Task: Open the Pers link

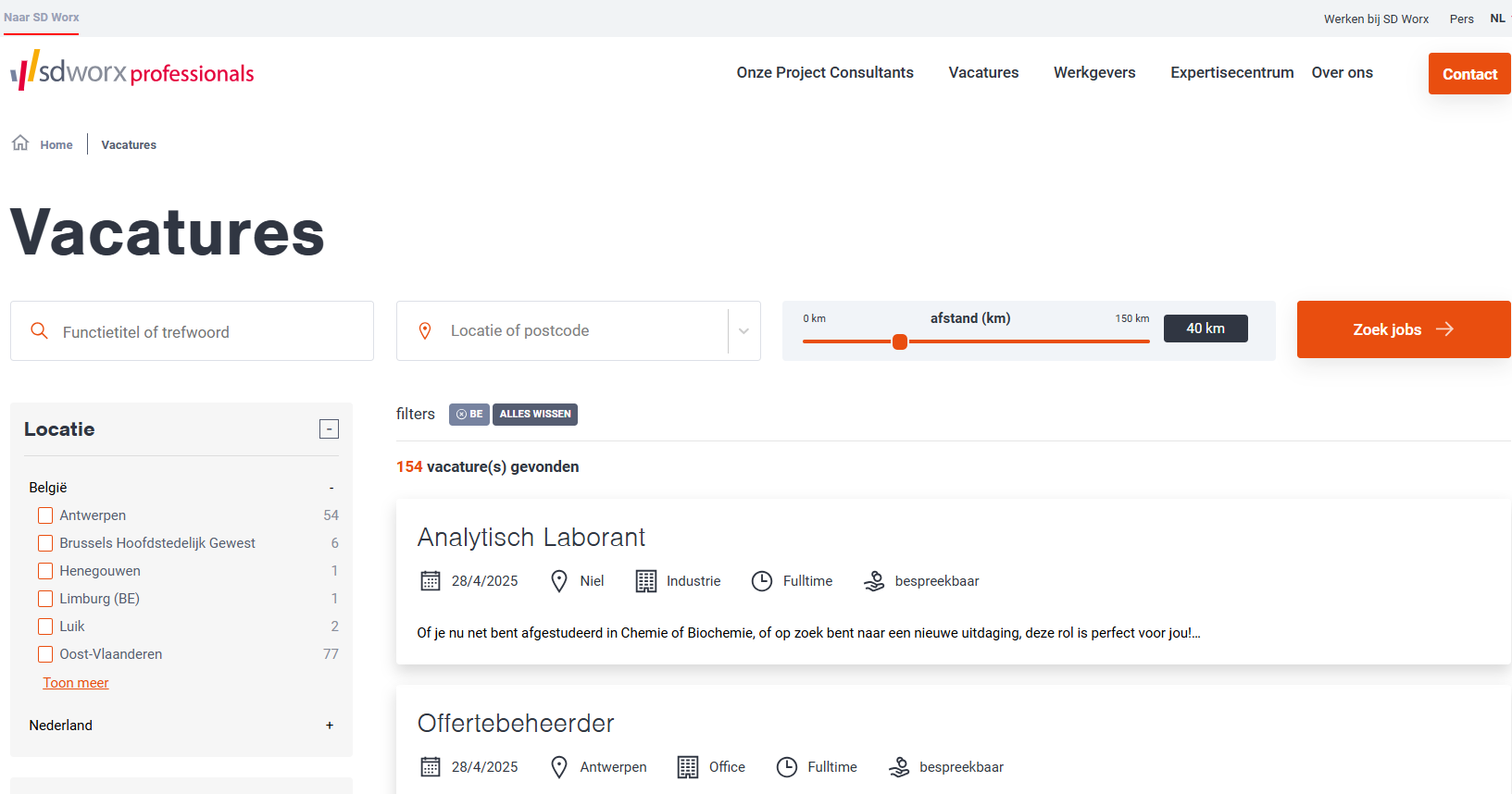Action: click(x=1461, y=19)
